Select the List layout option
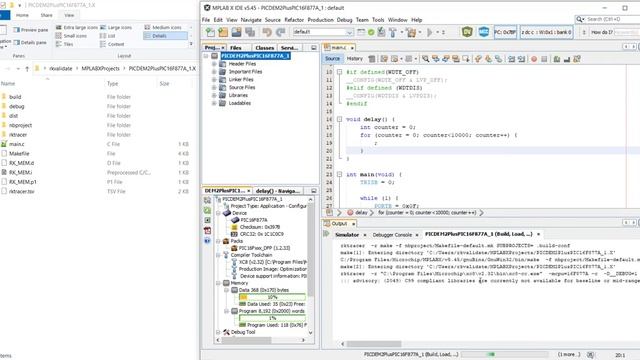 tap(108, 36)
